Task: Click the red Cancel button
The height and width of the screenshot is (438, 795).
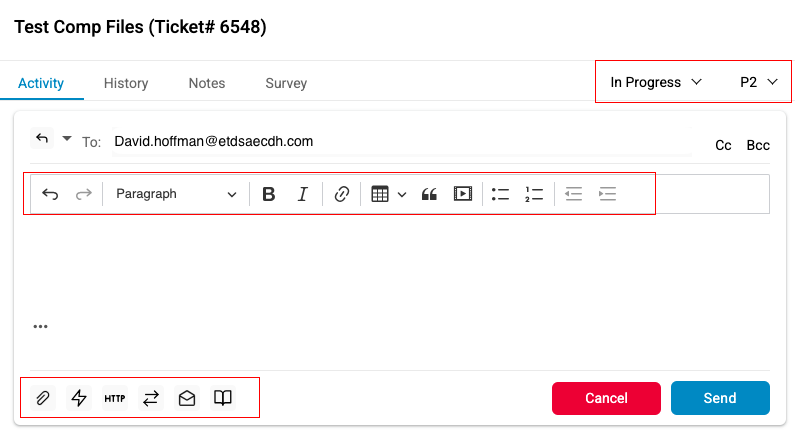Action: click(606, 398)
